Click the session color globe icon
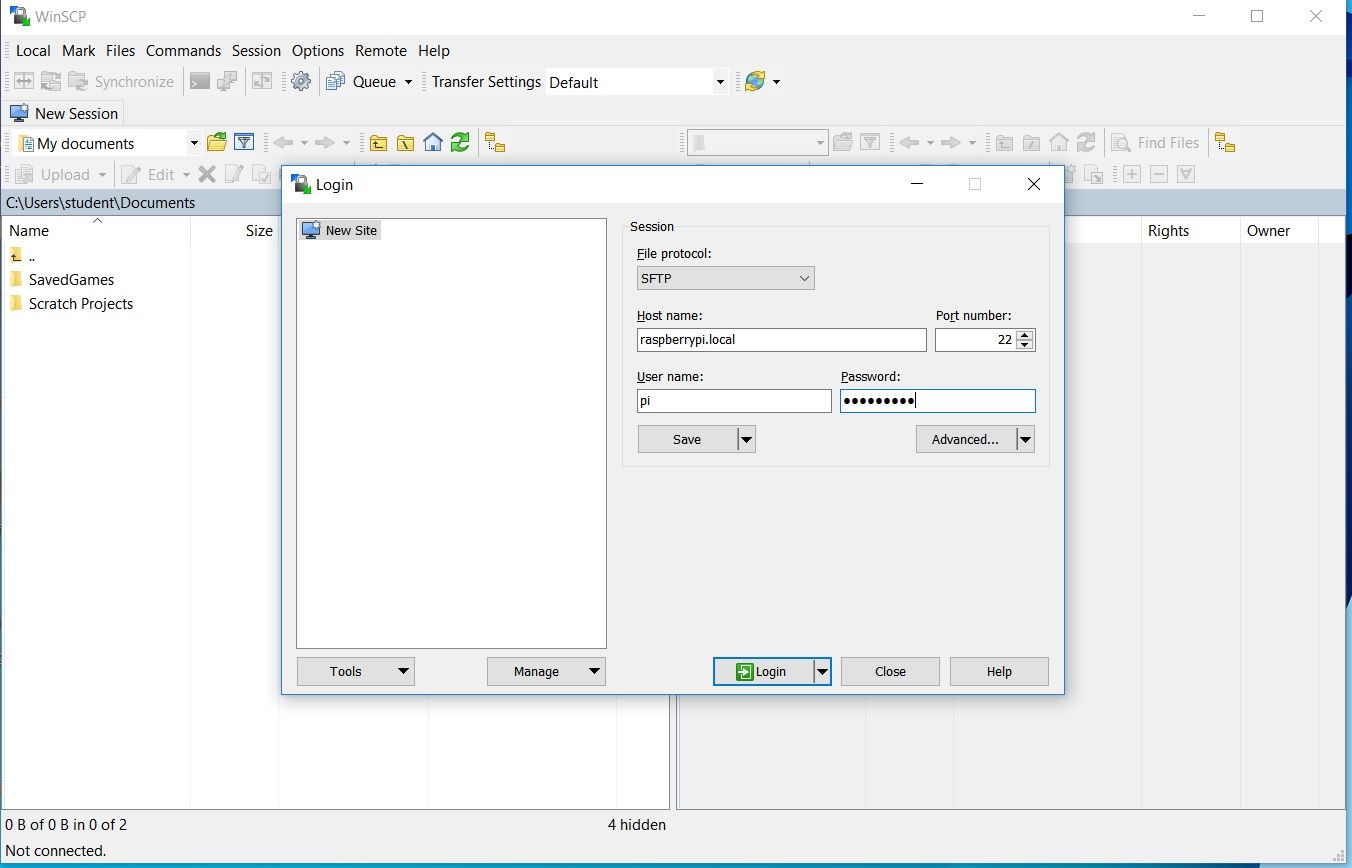 point(756,81)
